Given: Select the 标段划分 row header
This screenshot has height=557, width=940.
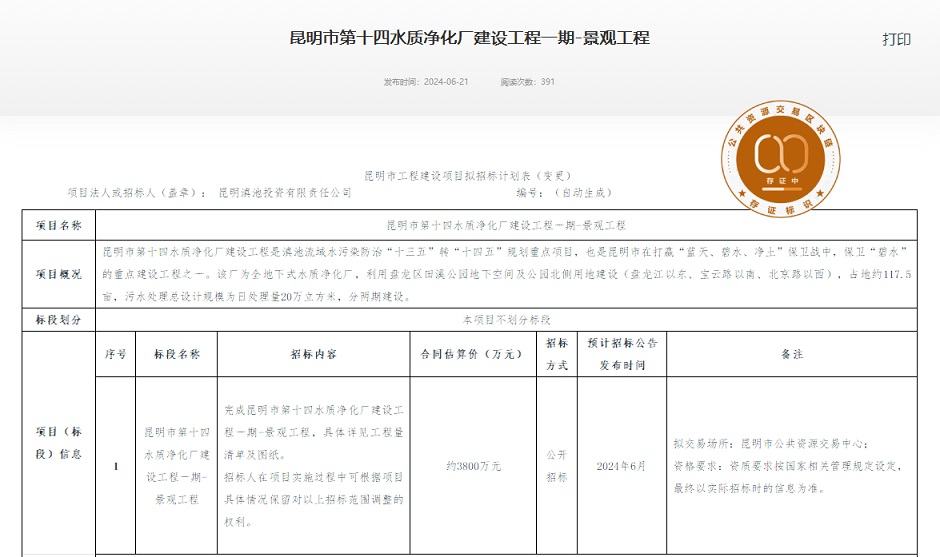Looking at the screenshot, I should [x=58, y=320].
